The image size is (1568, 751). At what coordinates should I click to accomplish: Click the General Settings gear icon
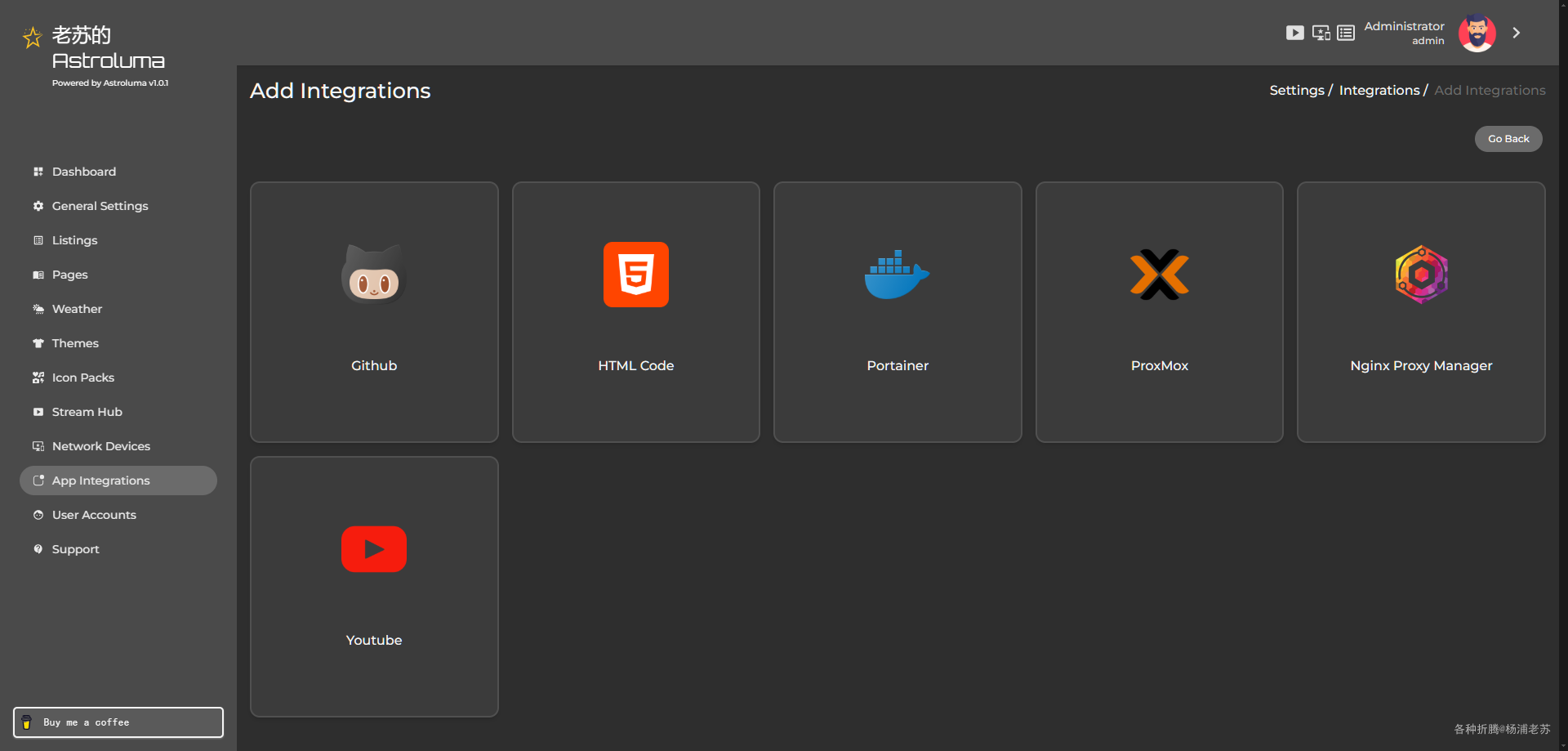click(x=38, y=206)
